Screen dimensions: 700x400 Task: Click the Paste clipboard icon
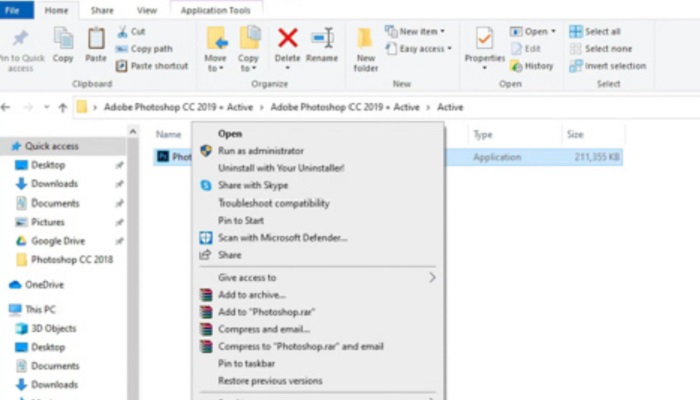click(96, 38)
